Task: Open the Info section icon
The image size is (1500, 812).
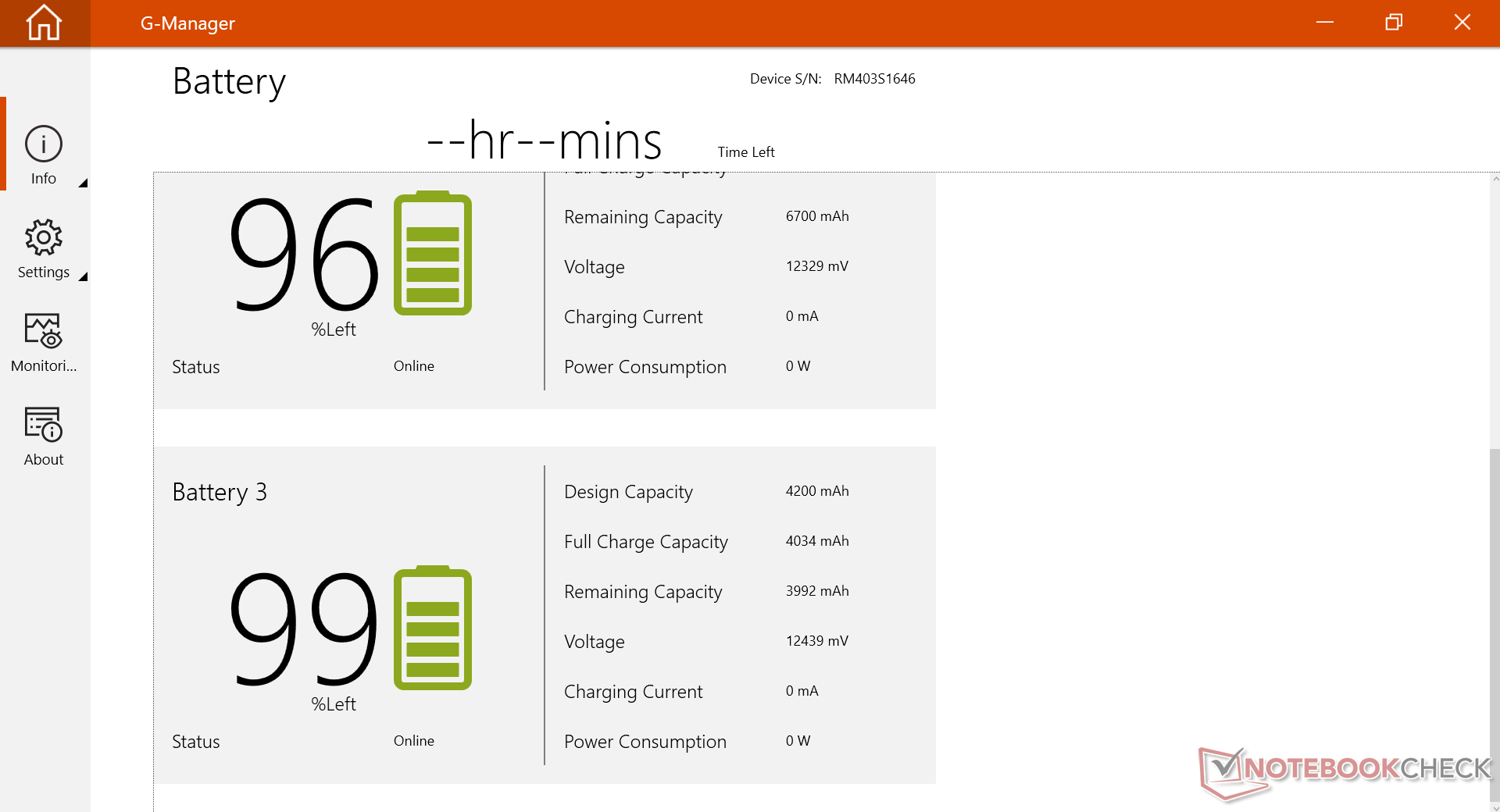Action: (x=44, y=144)
